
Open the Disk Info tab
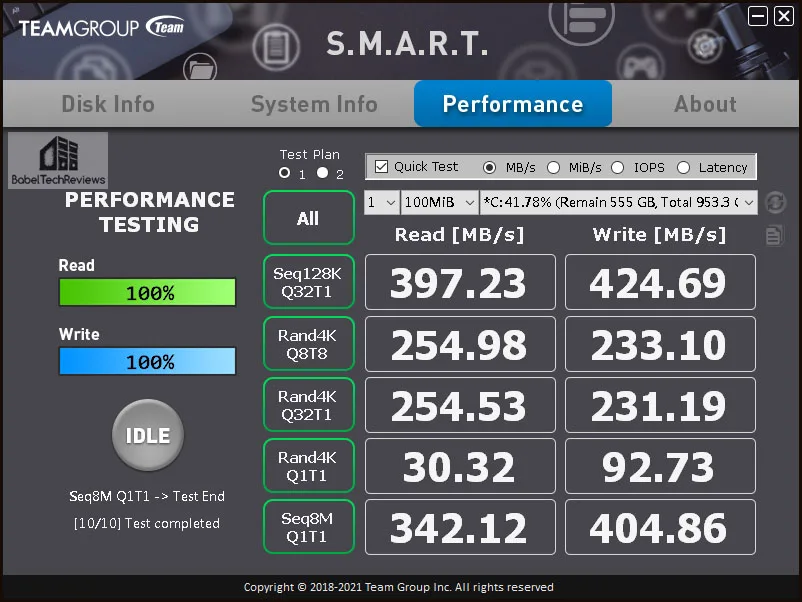click(108, 104)
